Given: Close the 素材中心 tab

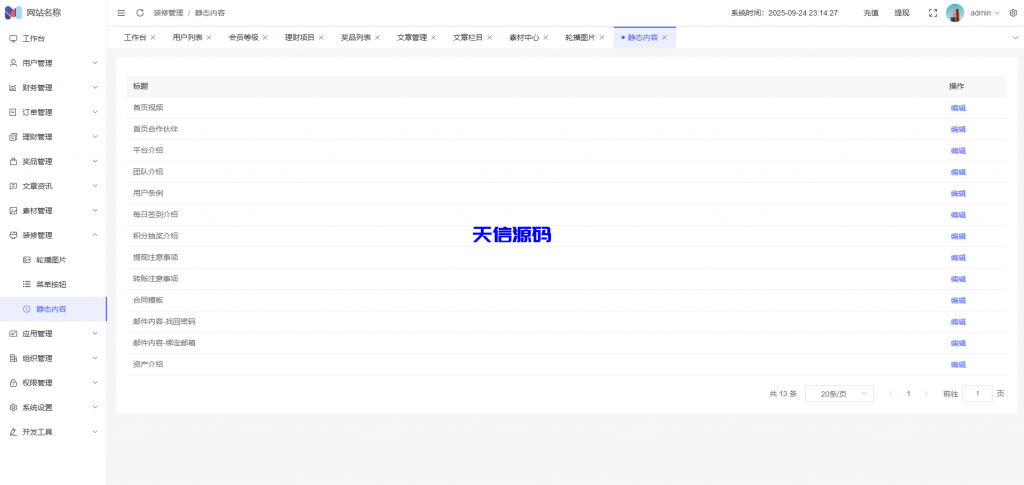Looking at the screenshot, I should point(545,37).
